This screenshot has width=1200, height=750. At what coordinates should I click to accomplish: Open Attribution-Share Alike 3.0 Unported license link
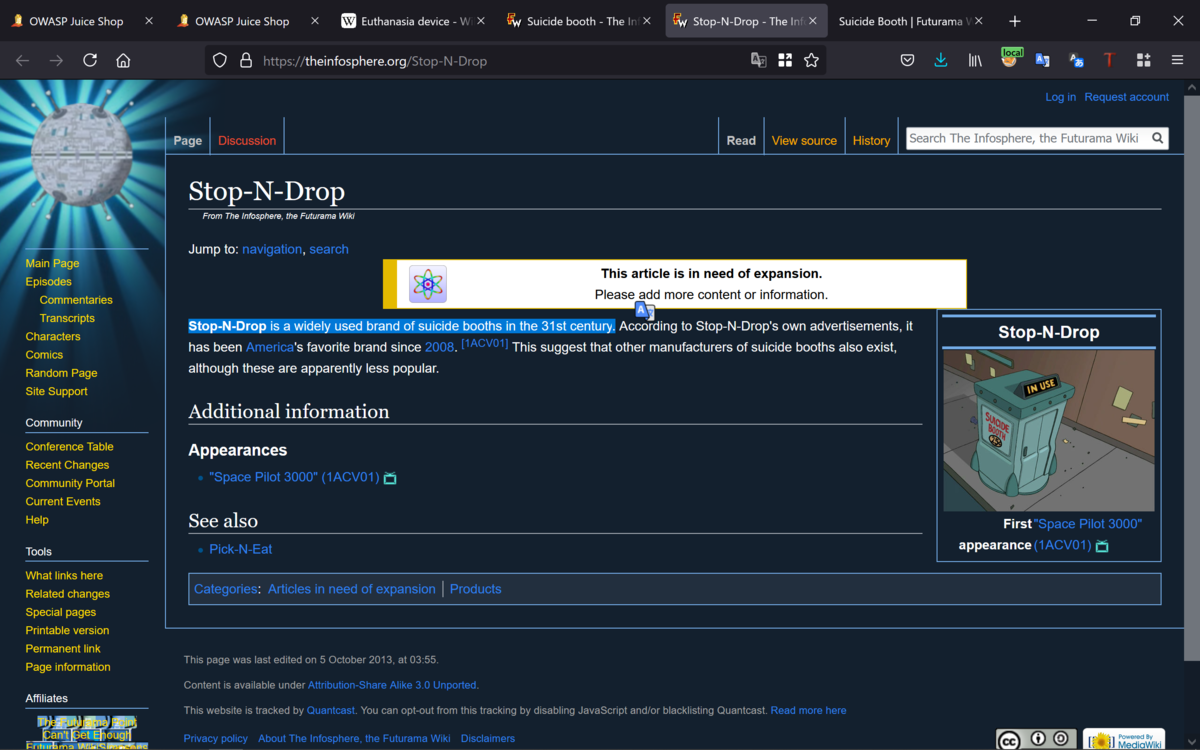click(392, 685)
